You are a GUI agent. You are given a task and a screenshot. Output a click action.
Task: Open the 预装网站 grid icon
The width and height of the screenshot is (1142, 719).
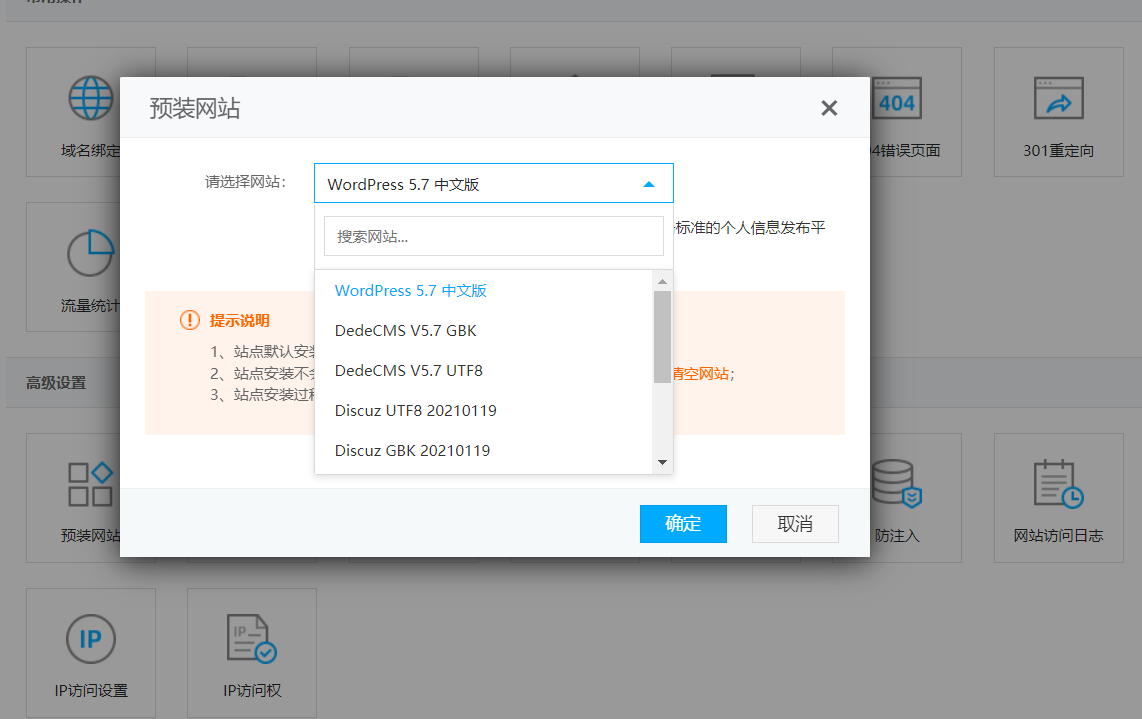(x=90, y=484)
